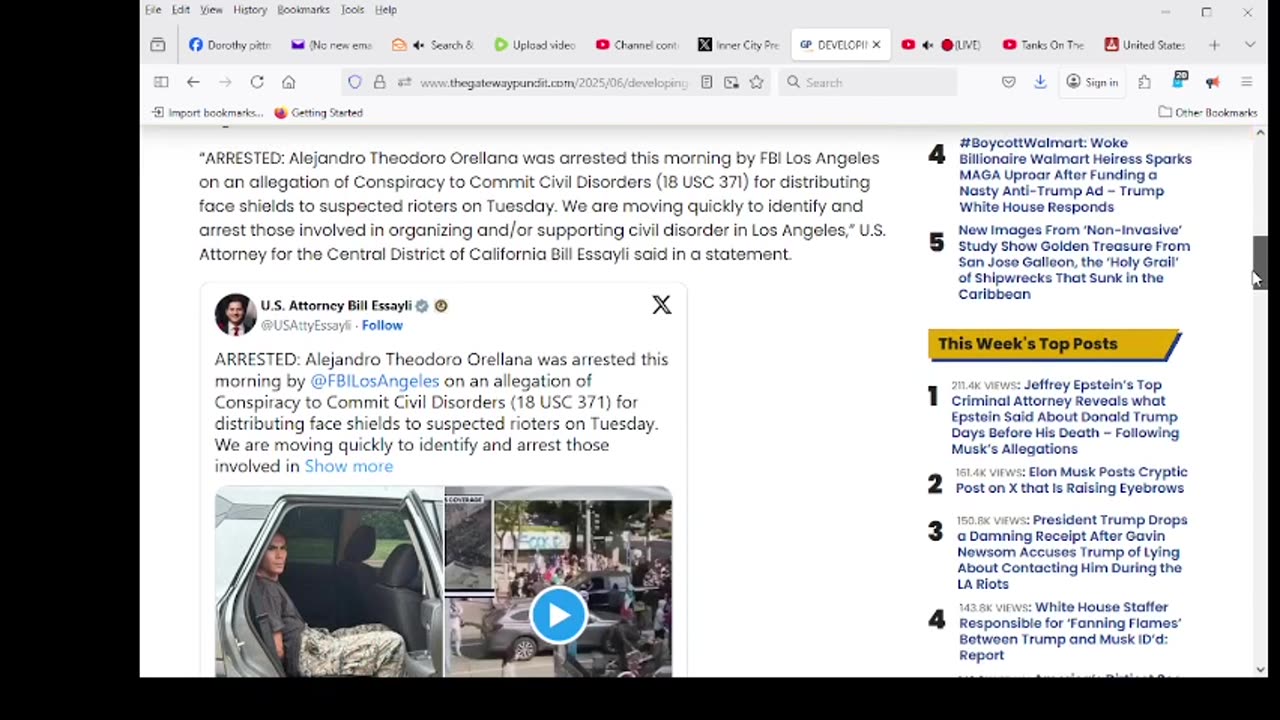Expand the tweet with Show more
The image size is (1280, 720).
pyautogui.click(x=348, y=466)
